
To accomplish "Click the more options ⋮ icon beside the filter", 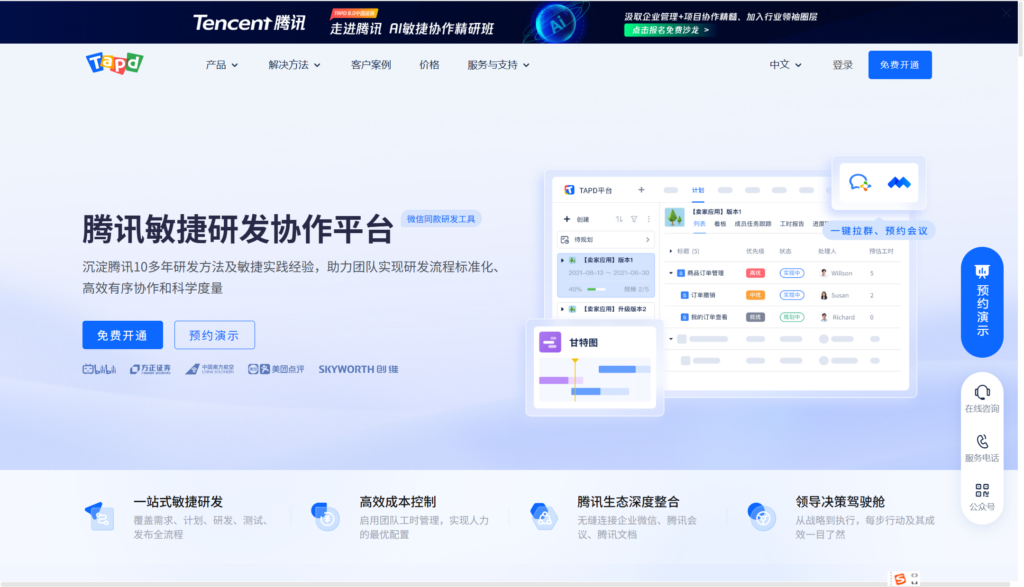I will click(x=649, y=219).
